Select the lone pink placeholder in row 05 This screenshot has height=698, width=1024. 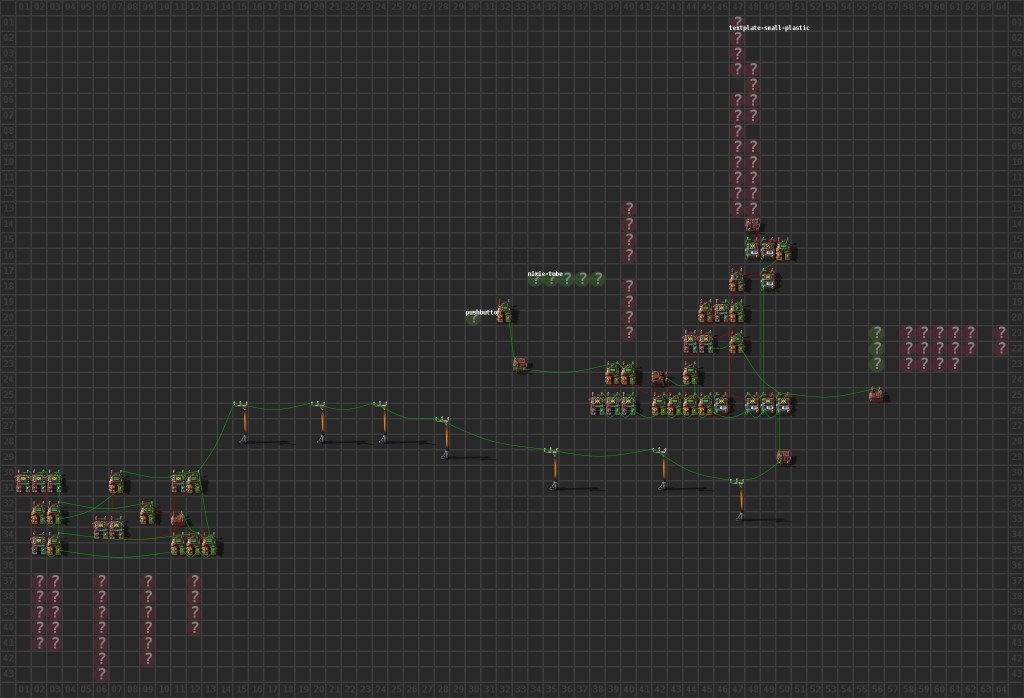click(753, 85)
